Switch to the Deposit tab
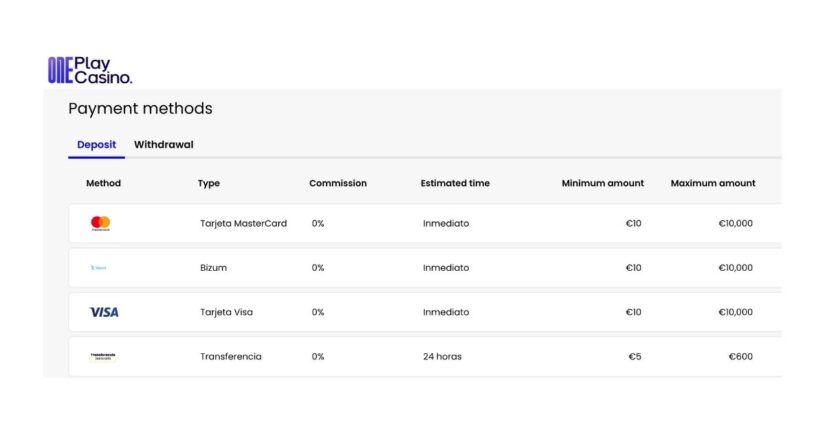Screen dimensions: 825x433 96,145
